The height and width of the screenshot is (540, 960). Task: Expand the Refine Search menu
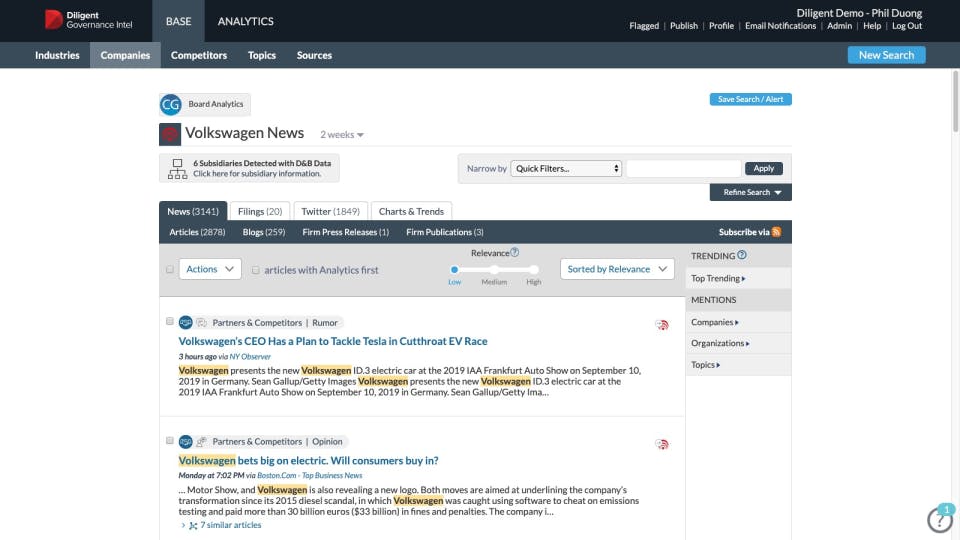[751, 192]
